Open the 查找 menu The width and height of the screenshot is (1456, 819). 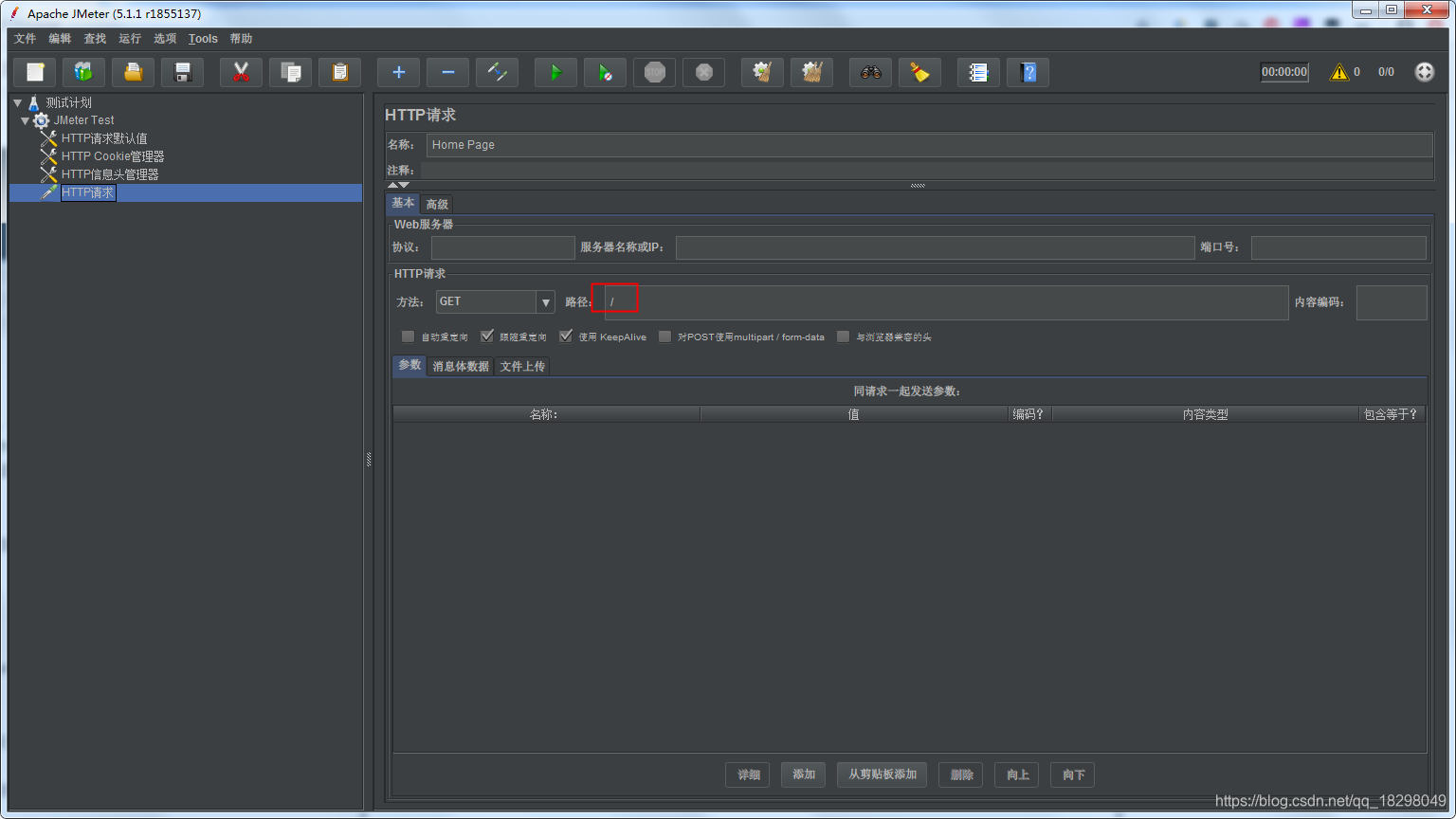tap(95, 39)
